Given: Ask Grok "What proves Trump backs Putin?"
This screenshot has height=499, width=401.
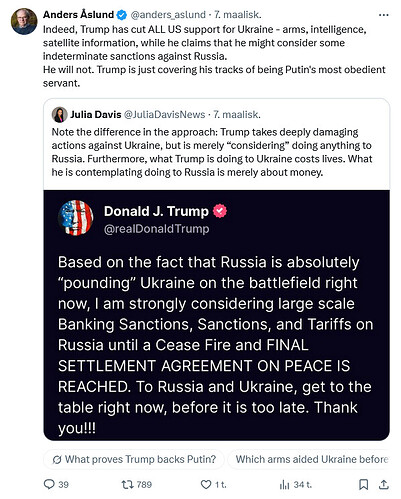Looking at the screenshot, I should click(x=134, y=459).
